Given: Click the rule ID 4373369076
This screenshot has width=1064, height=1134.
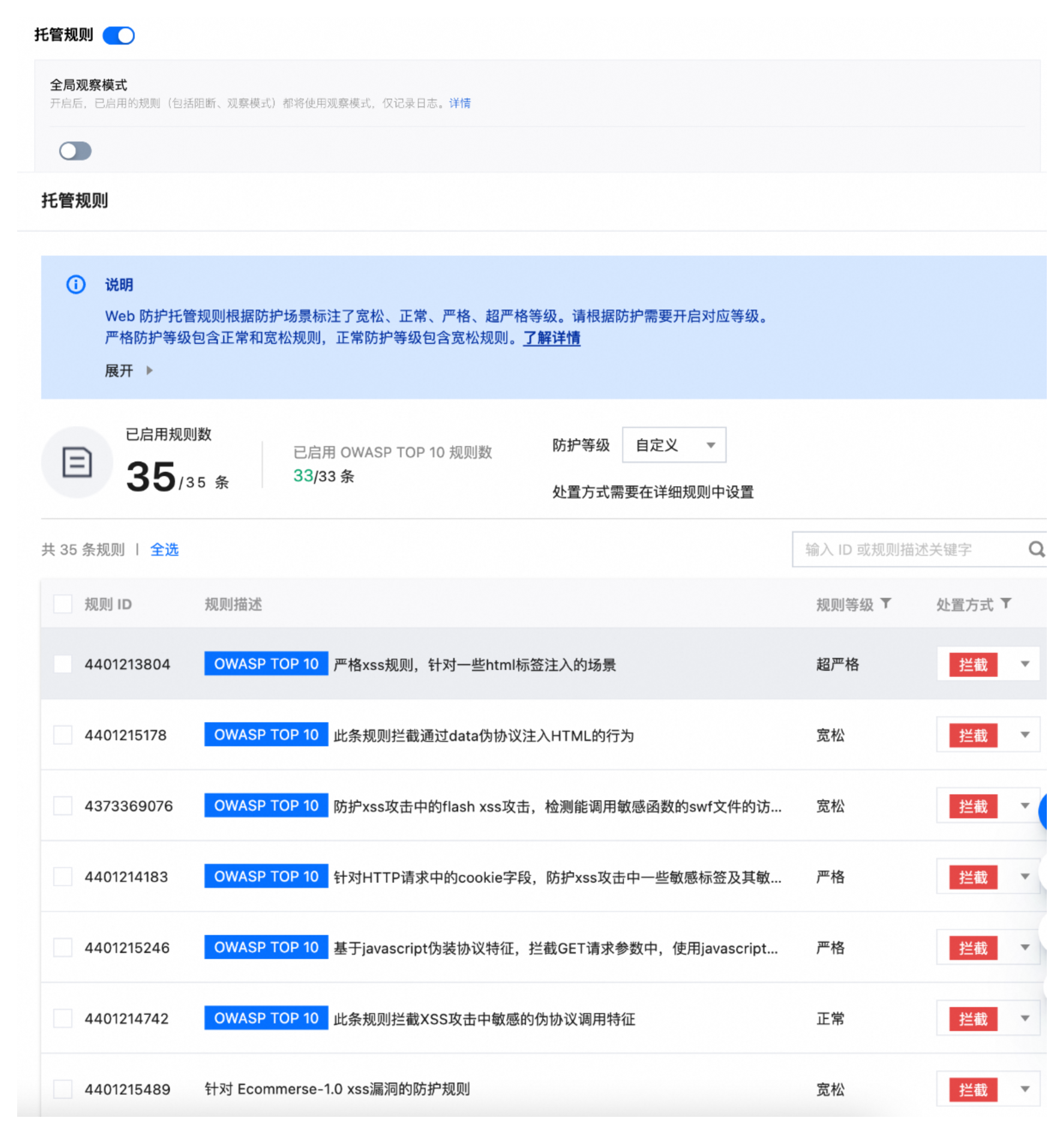Looking at the screenshot, I should (x=128, y=806).
